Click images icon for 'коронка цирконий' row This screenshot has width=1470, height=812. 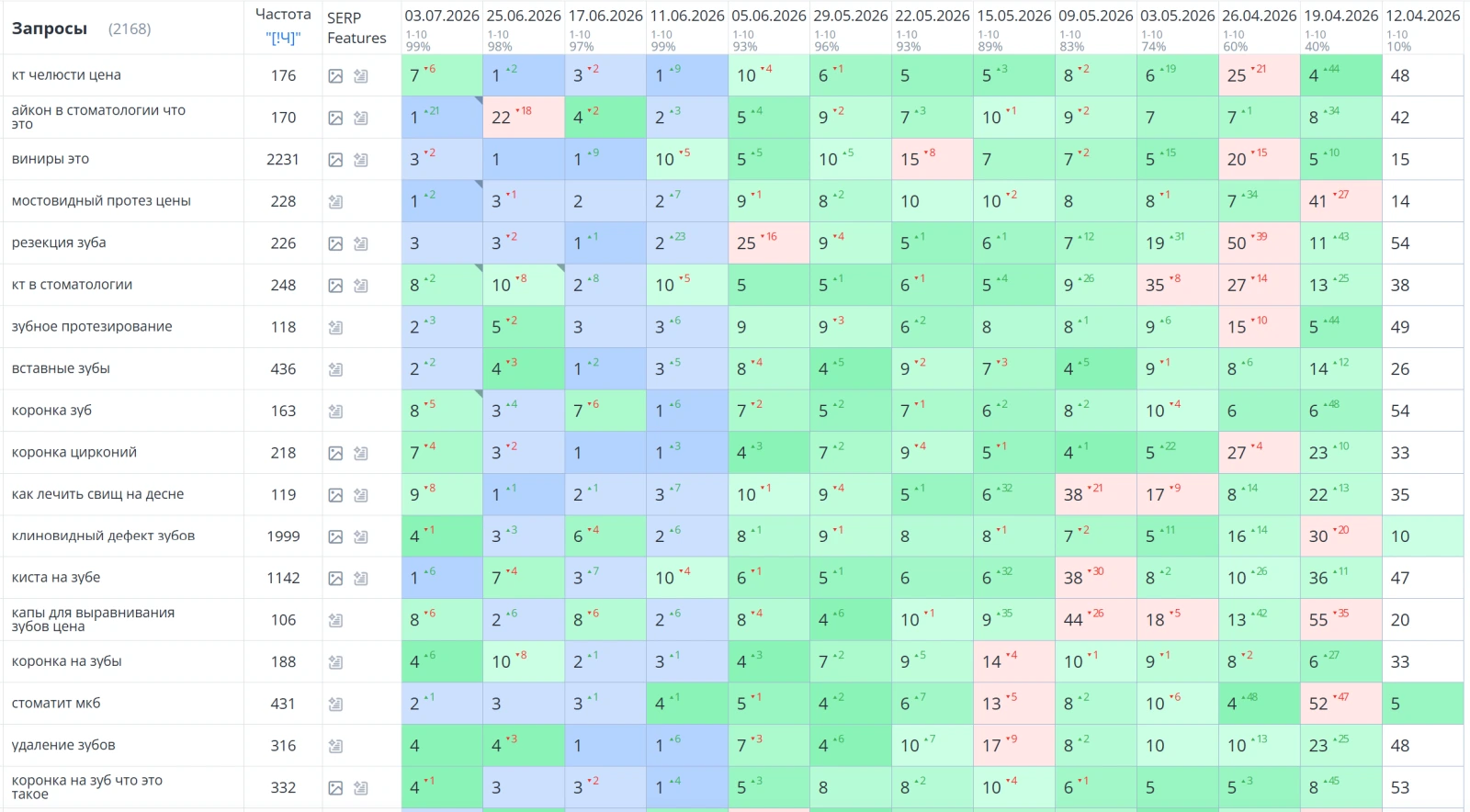[335, 453]
